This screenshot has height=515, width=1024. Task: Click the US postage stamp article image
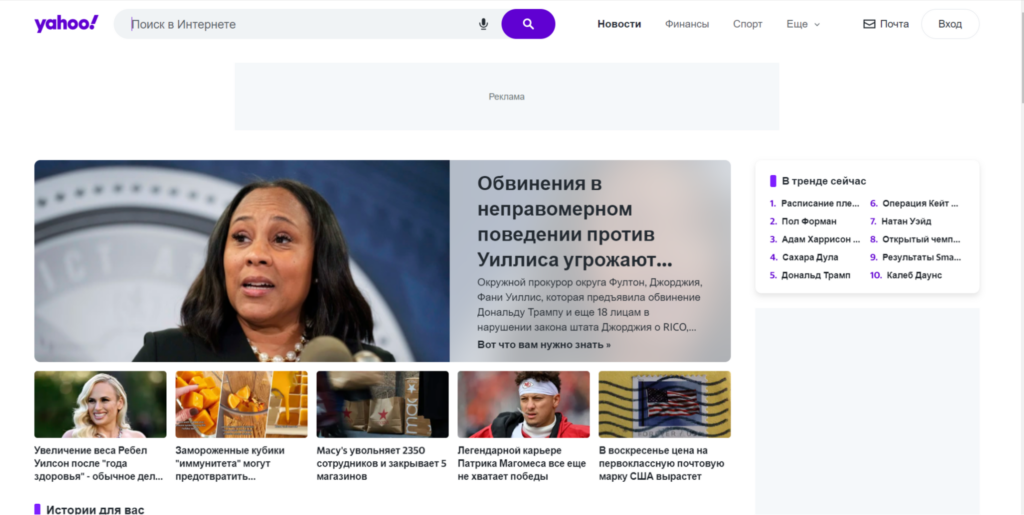(664, 404)
